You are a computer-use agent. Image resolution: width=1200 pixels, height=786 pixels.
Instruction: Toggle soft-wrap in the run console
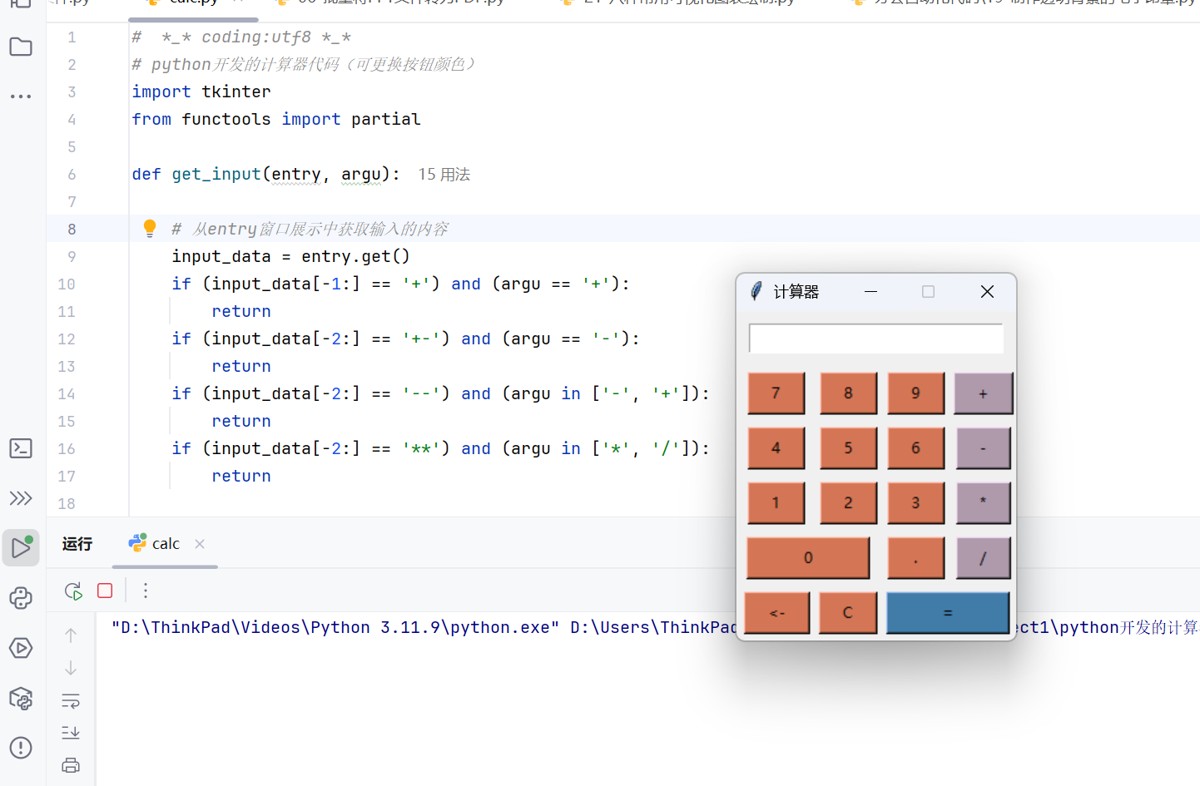click(x=71, y=701)
